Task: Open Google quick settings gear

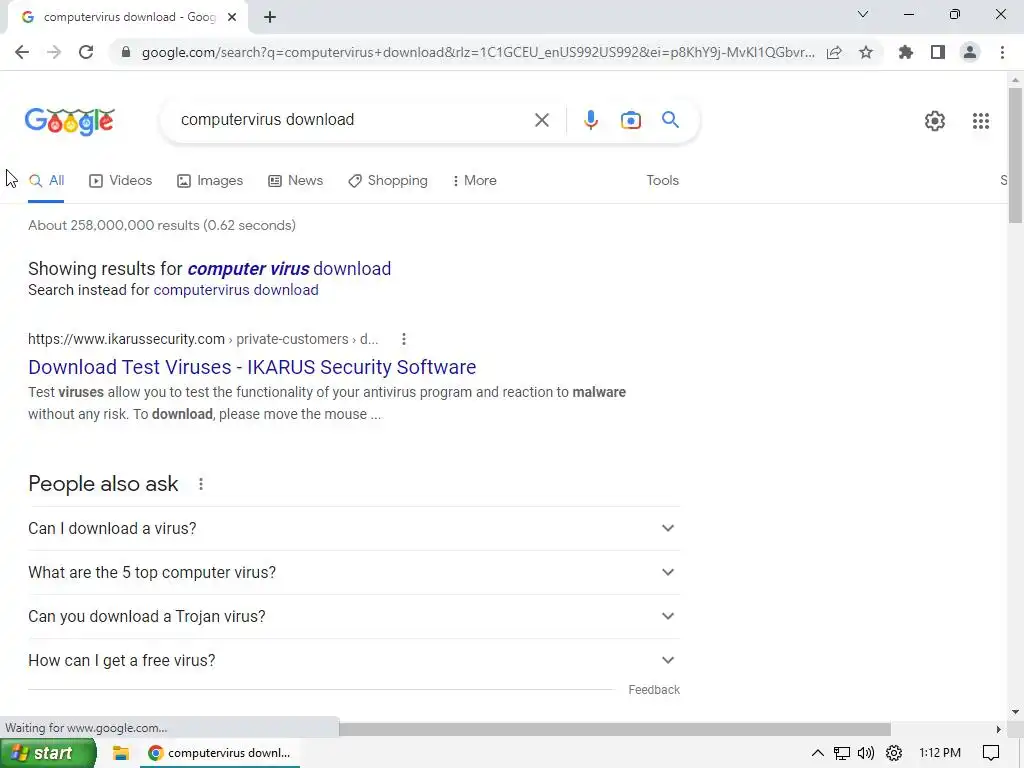Action: [935, 121]
